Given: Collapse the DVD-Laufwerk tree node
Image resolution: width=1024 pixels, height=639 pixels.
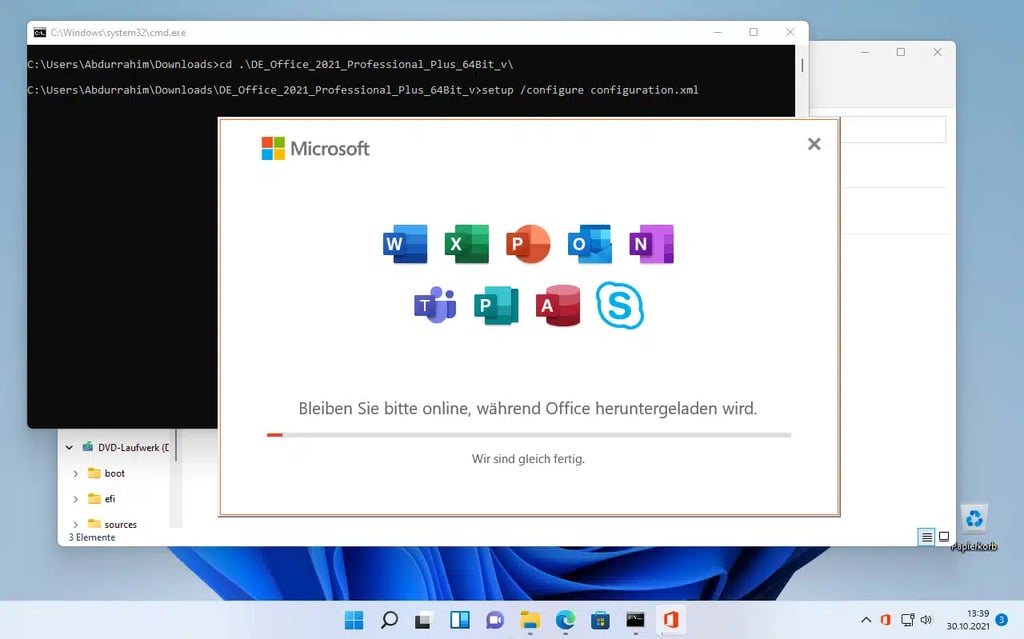Looking at the screenshot, I should click(69, 448).
